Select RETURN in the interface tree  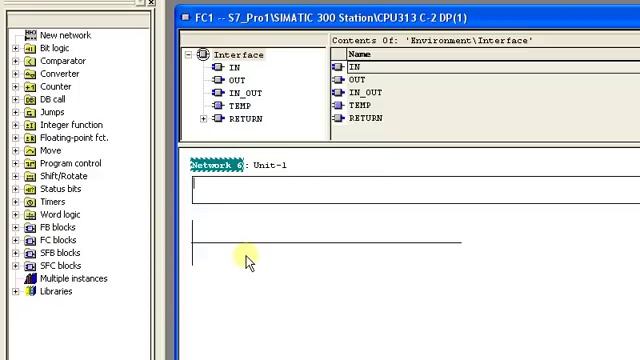(x=246, y=119)
